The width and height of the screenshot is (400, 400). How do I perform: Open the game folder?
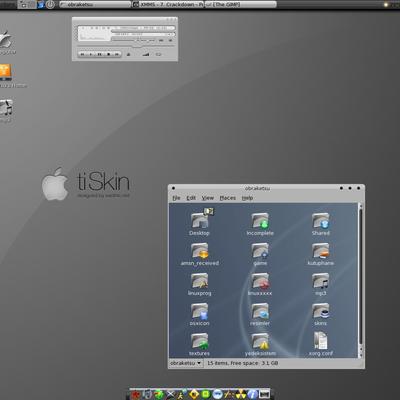260,254
